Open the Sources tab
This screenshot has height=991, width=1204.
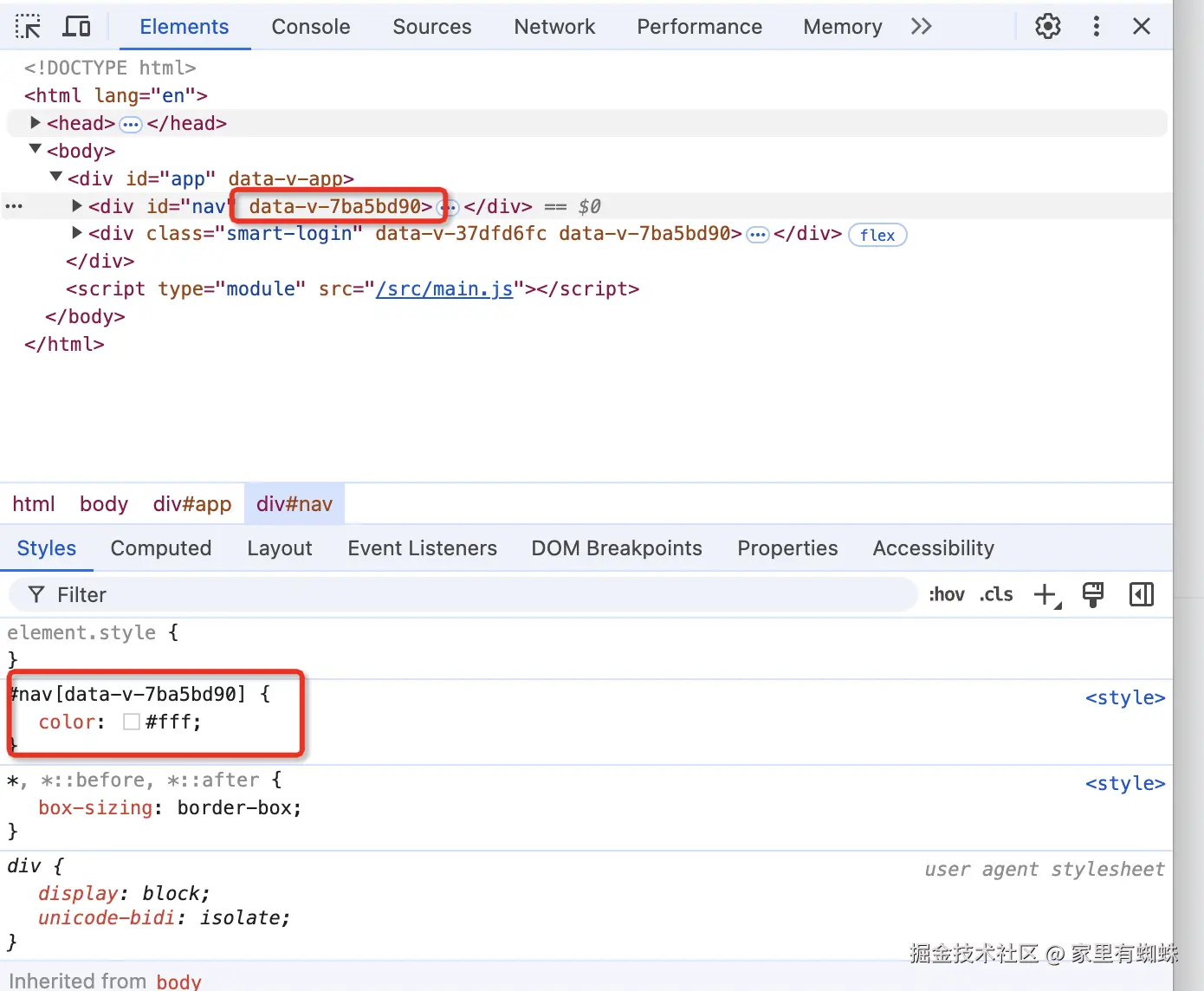[x=432, y=27]
